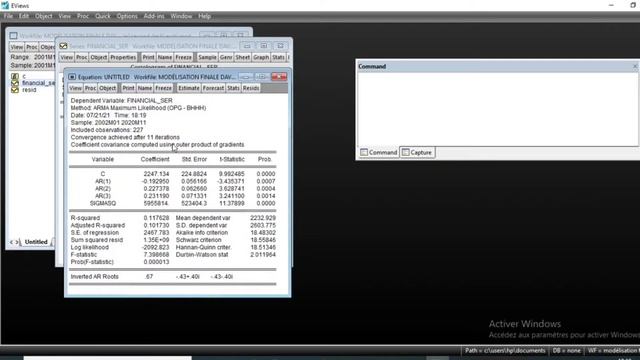Click the 'Inverted AR Roots' label
Viewport: 640px width, 360px height.
click(95, 277)
